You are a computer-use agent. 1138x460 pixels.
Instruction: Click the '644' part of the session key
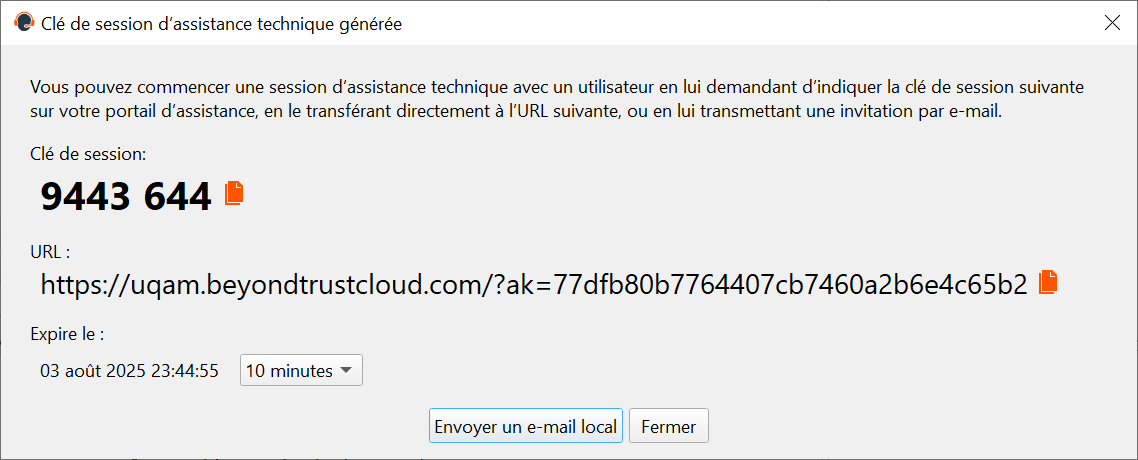[177, 197]
